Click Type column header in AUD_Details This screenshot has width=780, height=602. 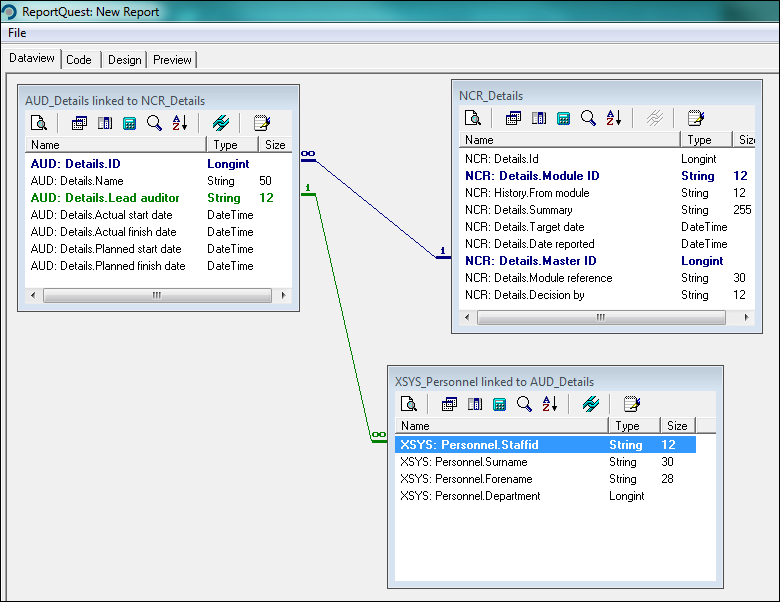point(233,145)
